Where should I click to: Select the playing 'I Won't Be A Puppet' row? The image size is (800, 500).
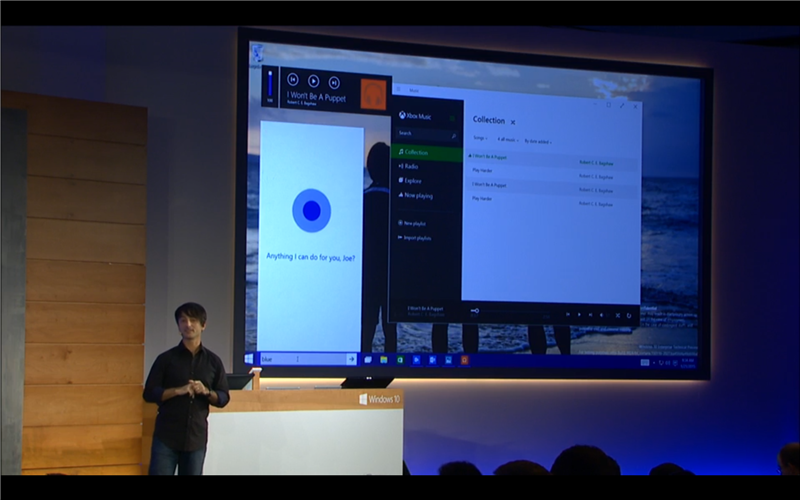click(x=552, y=160)
